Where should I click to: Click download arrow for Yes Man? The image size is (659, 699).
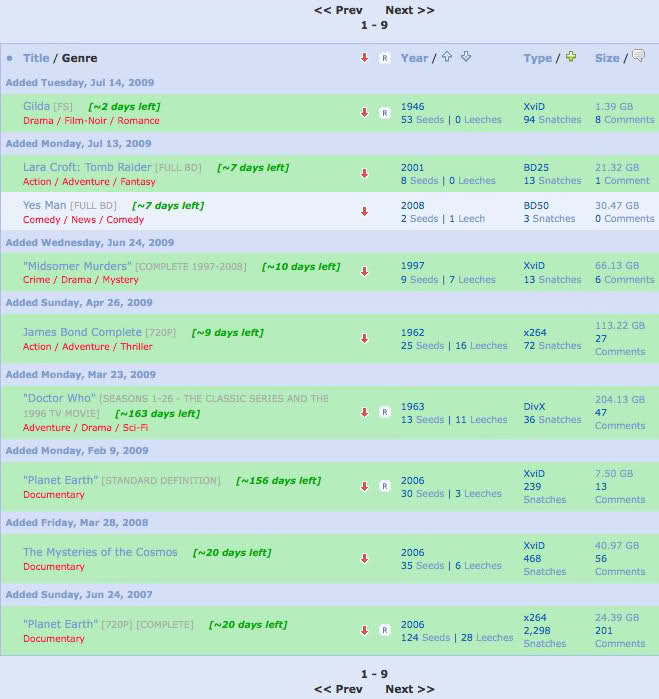click(x=364, y=212)
